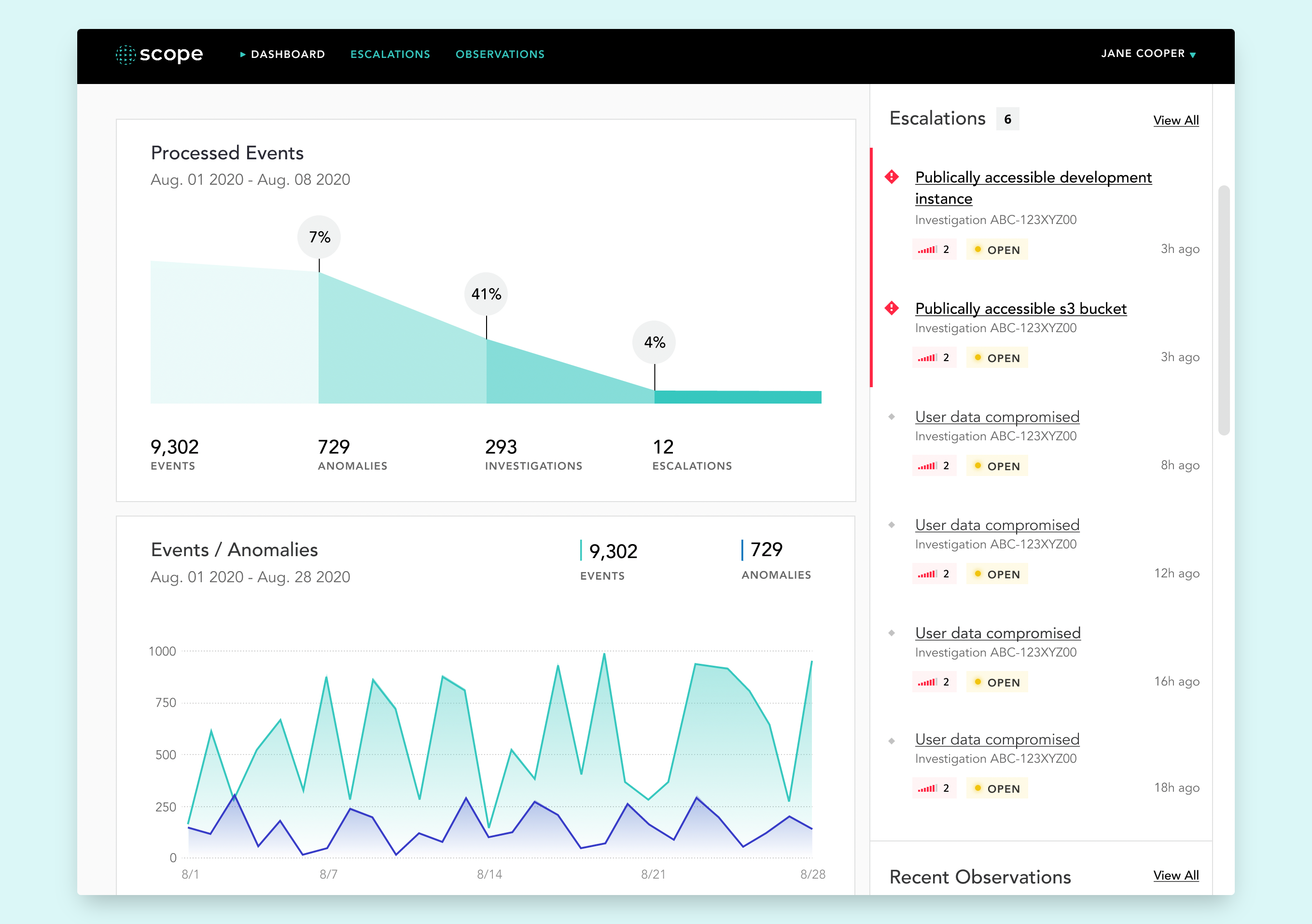The height and width of the screenshot is (924, 1312).
Task: Click severity bars badge on development instance escalation
Action: (x=934, y=250)
